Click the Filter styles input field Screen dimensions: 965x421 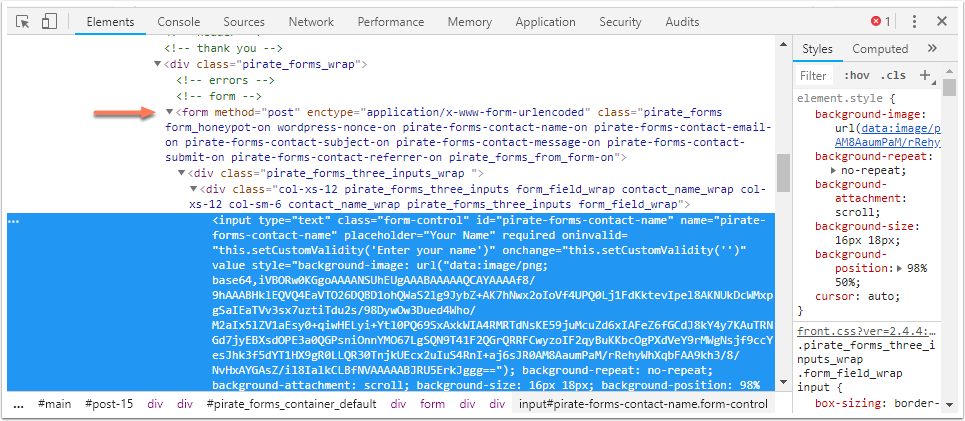coord(814,75)
